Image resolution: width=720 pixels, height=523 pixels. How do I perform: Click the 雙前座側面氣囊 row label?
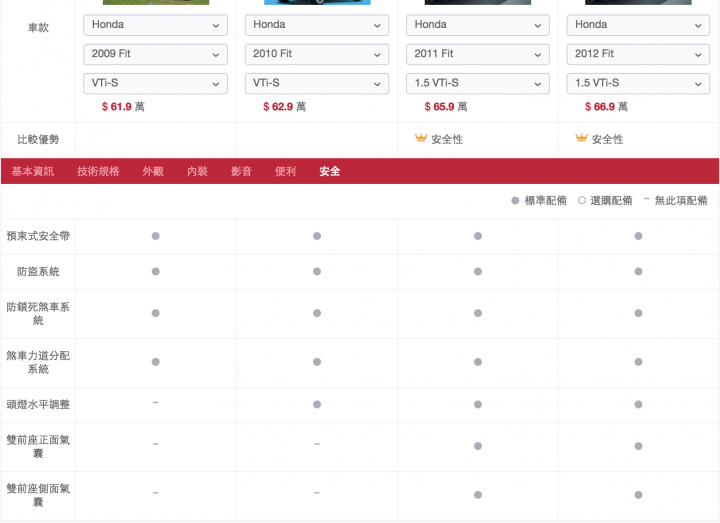click(x=38, y=495)
